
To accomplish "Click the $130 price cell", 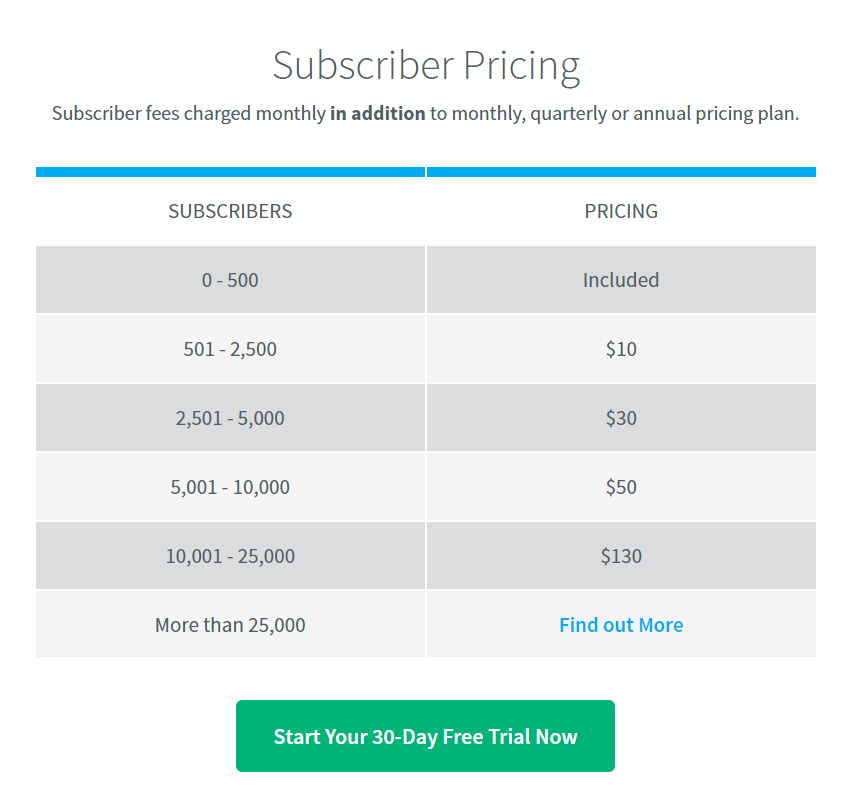I will [621, 556].
